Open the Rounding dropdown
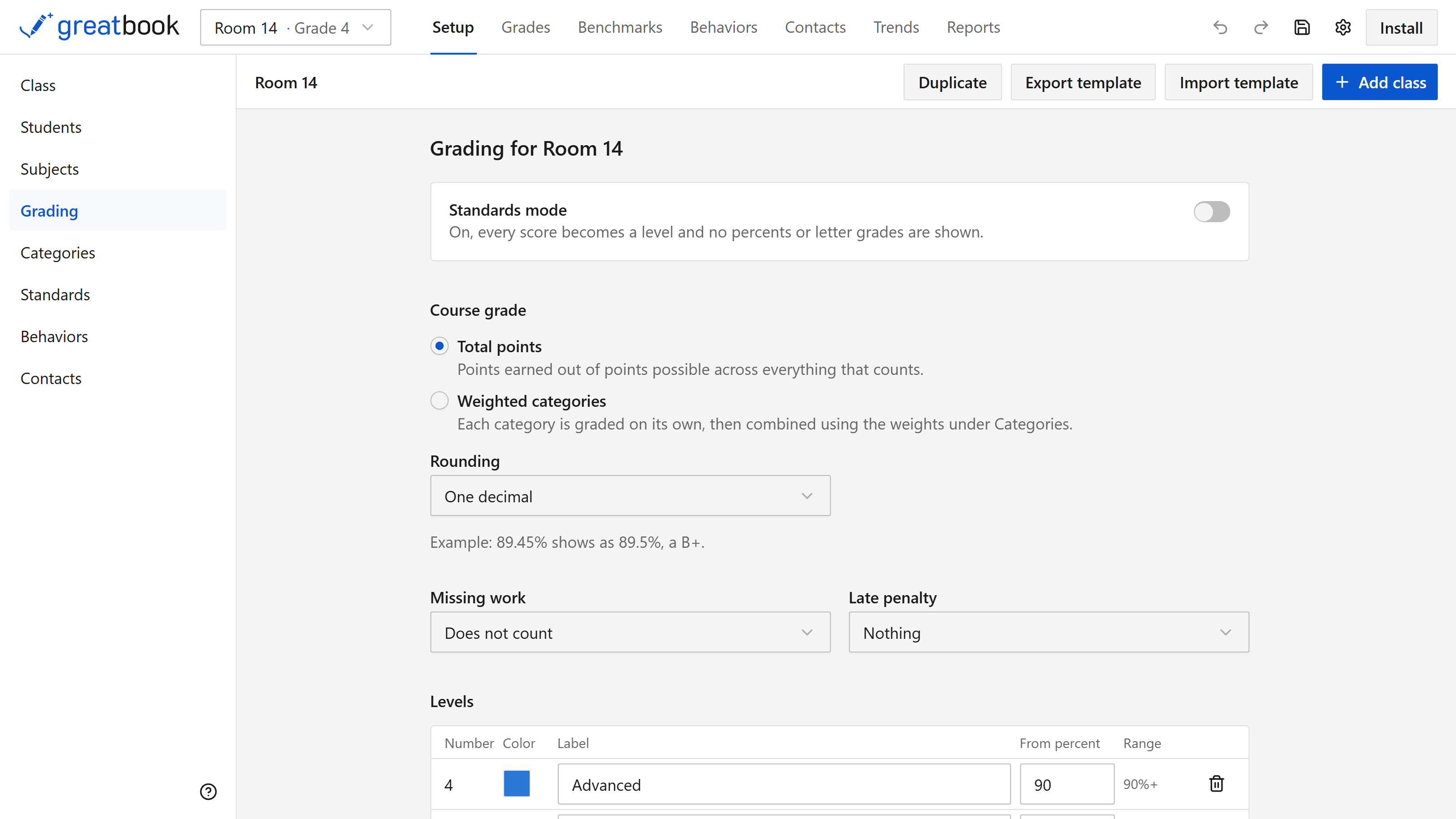 (x=630, y=495)
